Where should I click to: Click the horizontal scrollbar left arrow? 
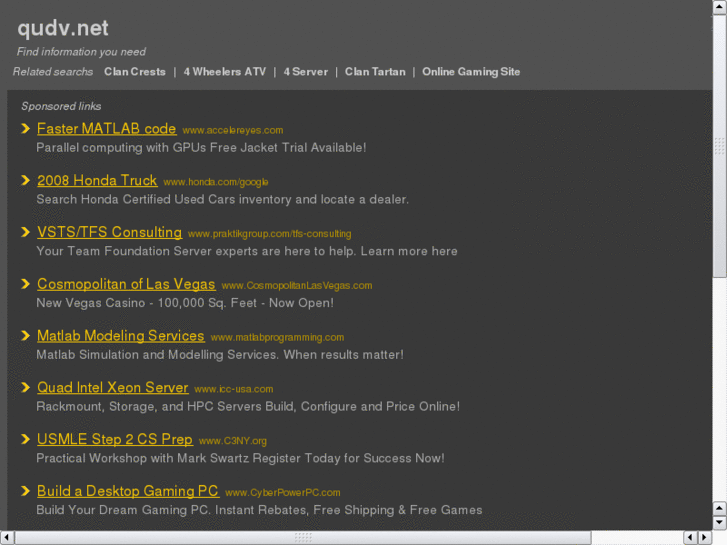(x=7, y=538)
